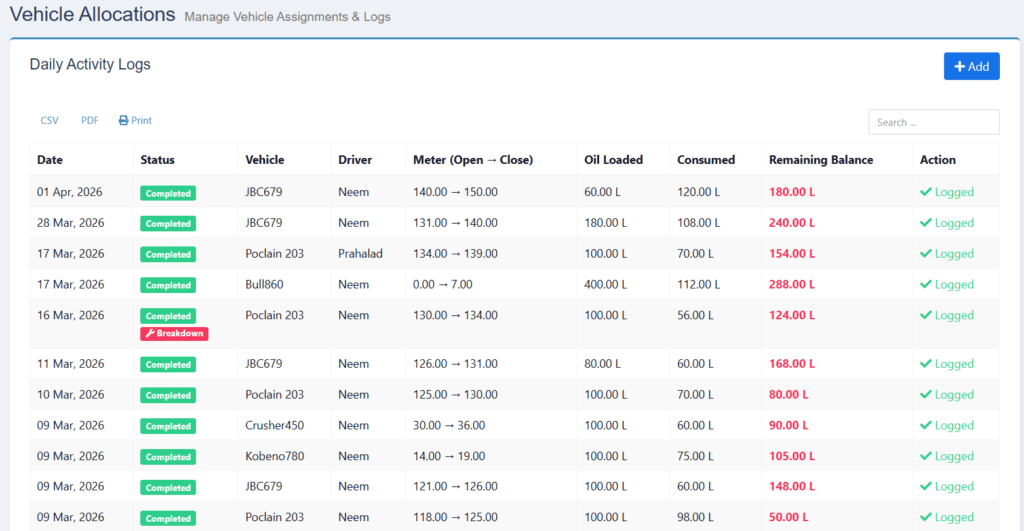Click Completed badge in the Kobeno780 row

[168, 457]
